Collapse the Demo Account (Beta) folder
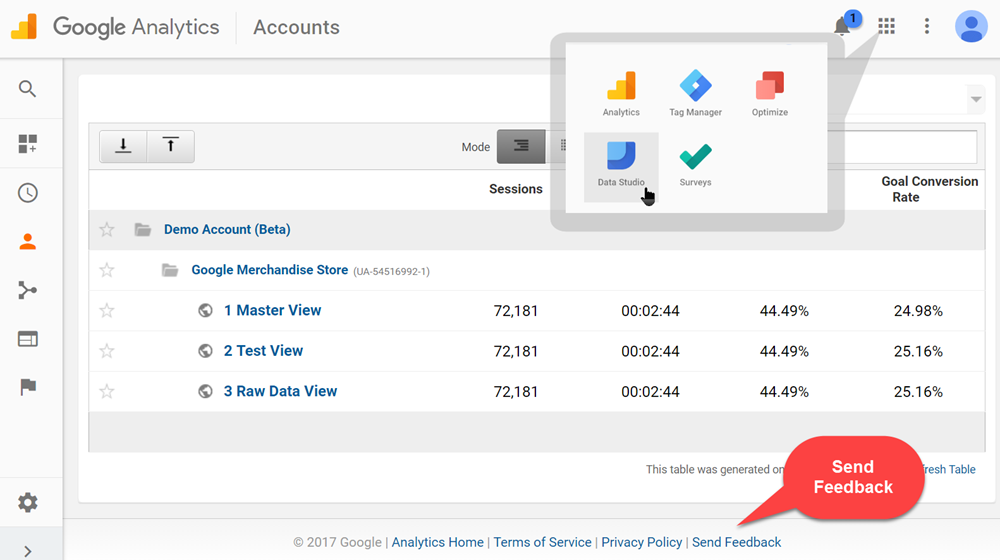The width and height of the screenshot is (1000, 560). [142, 230]
